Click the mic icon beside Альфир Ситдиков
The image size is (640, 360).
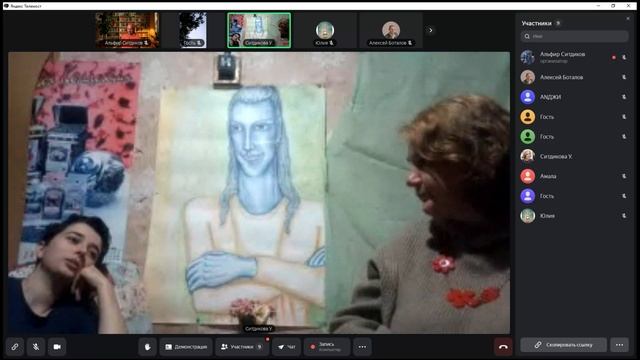(624, 58)
